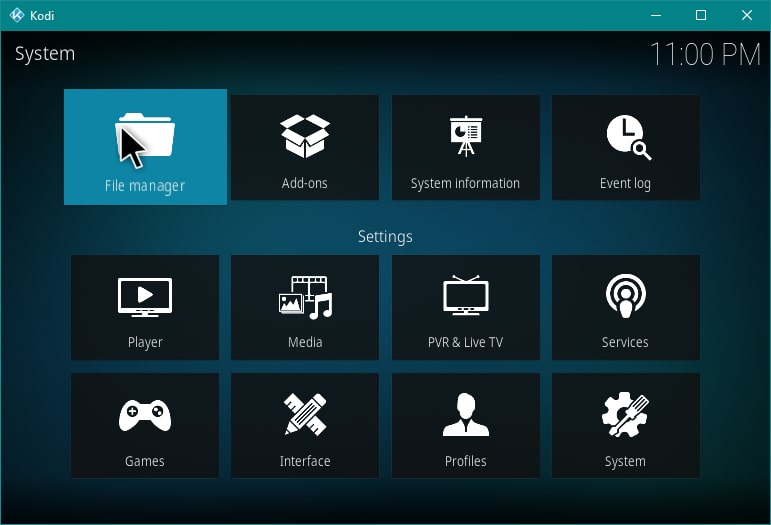Click the Event log label

pos(625,183)
